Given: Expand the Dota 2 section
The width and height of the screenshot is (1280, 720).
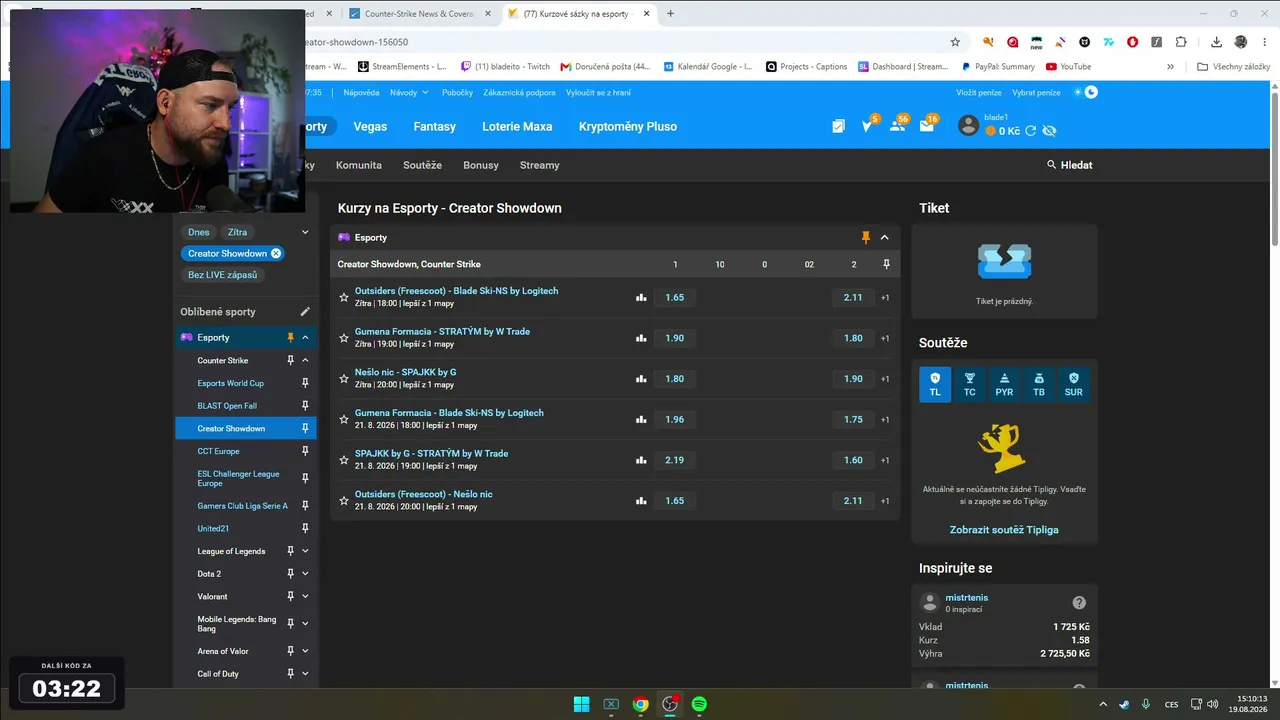Looking at the screenshot, I should (x=305, y=574).
